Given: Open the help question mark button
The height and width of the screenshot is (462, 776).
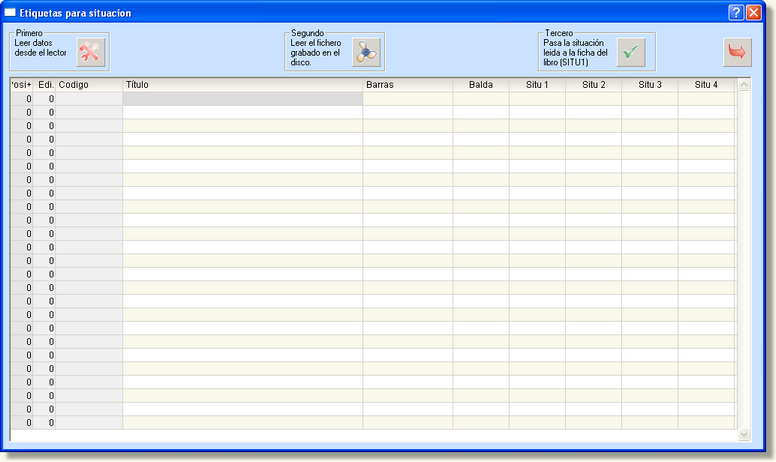Looking at the screenshot, I should point(736,12).
